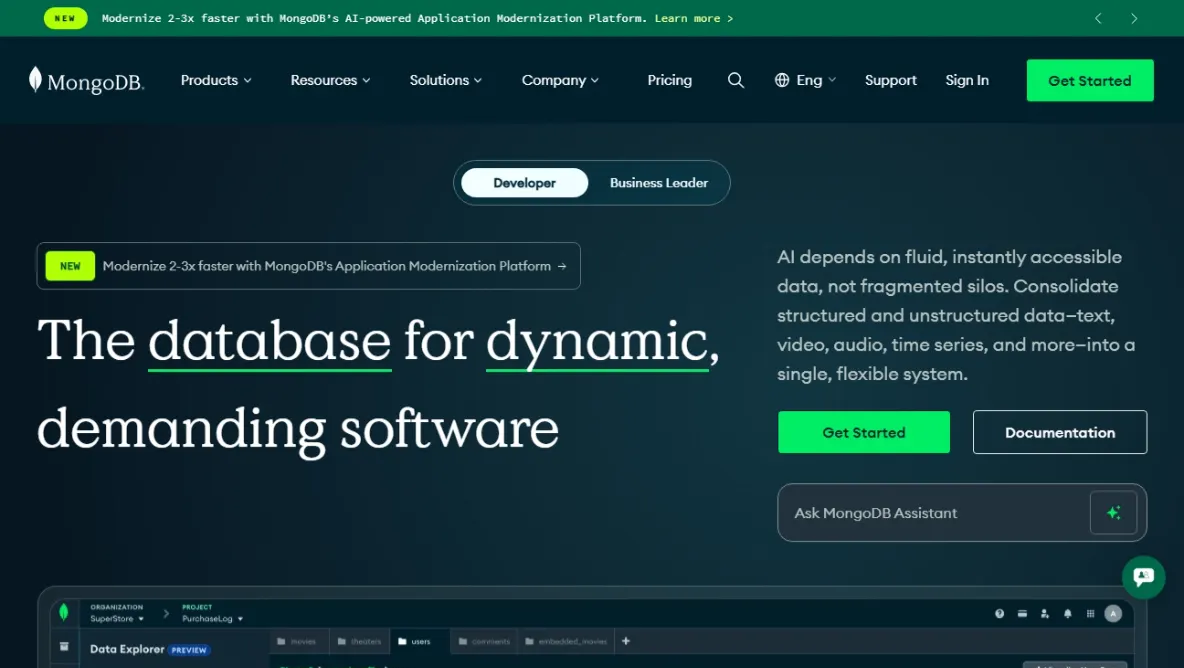
Task: Open the chat widget bubble
Action: [x=1143, y=577]
